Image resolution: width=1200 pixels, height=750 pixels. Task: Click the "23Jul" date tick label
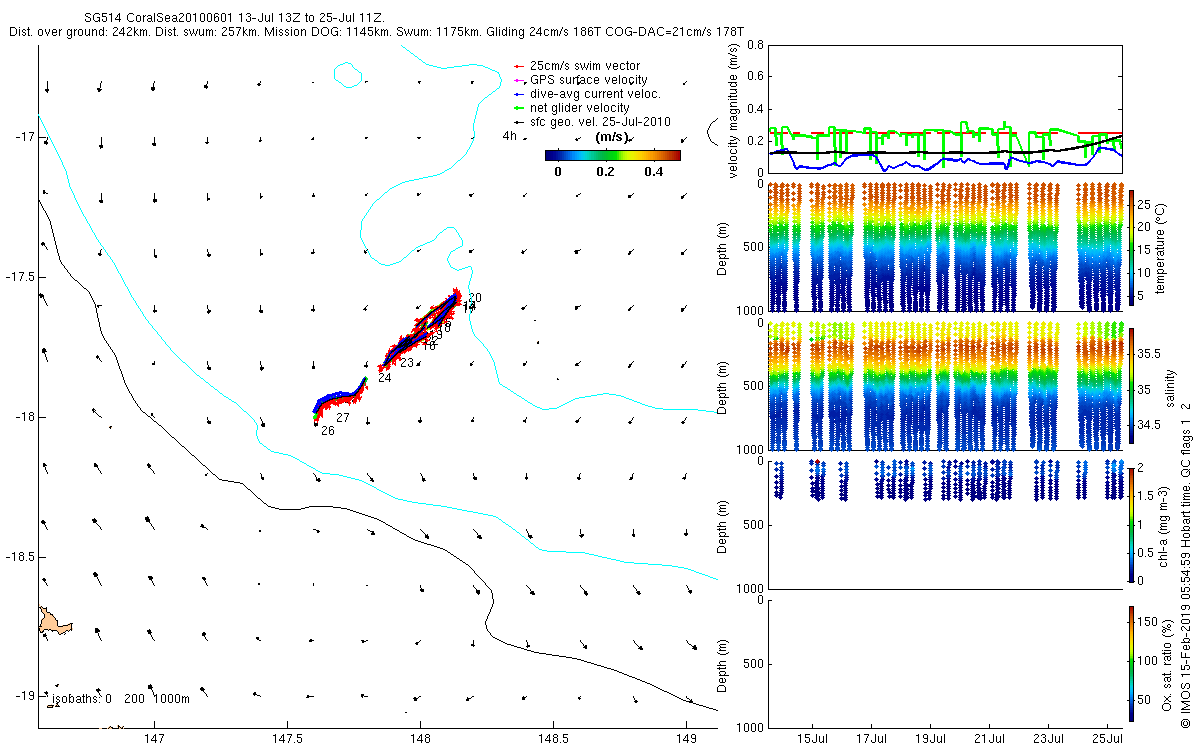point(1049,738)
